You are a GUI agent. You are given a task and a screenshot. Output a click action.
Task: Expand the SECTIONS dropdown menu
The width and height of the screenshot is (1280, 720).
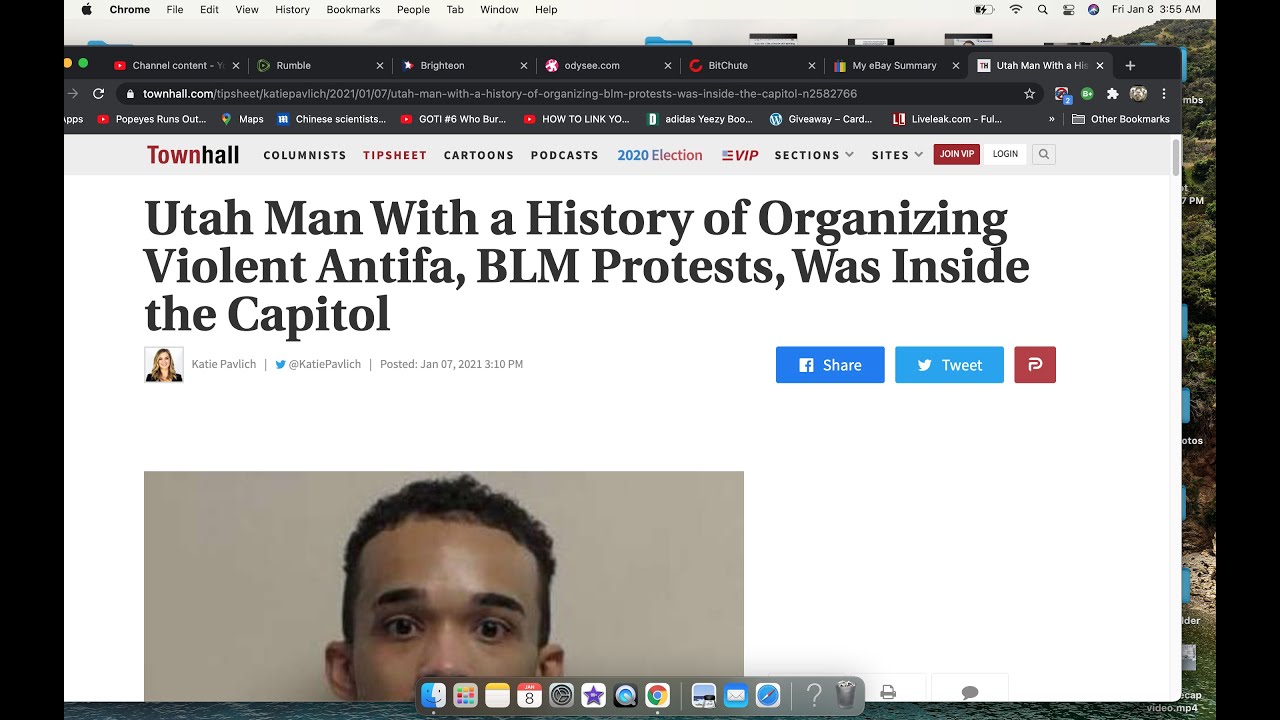click(814, 155)
